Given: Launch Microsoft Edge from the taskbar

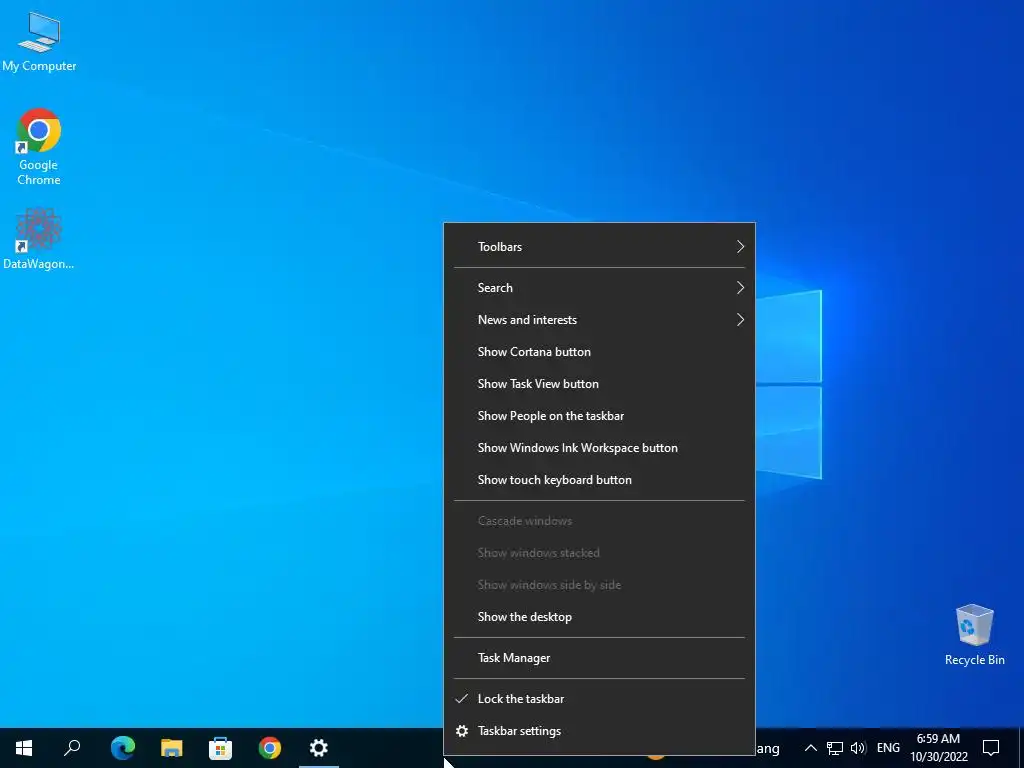Looking at the screenshot, I should tap(122, 748).
